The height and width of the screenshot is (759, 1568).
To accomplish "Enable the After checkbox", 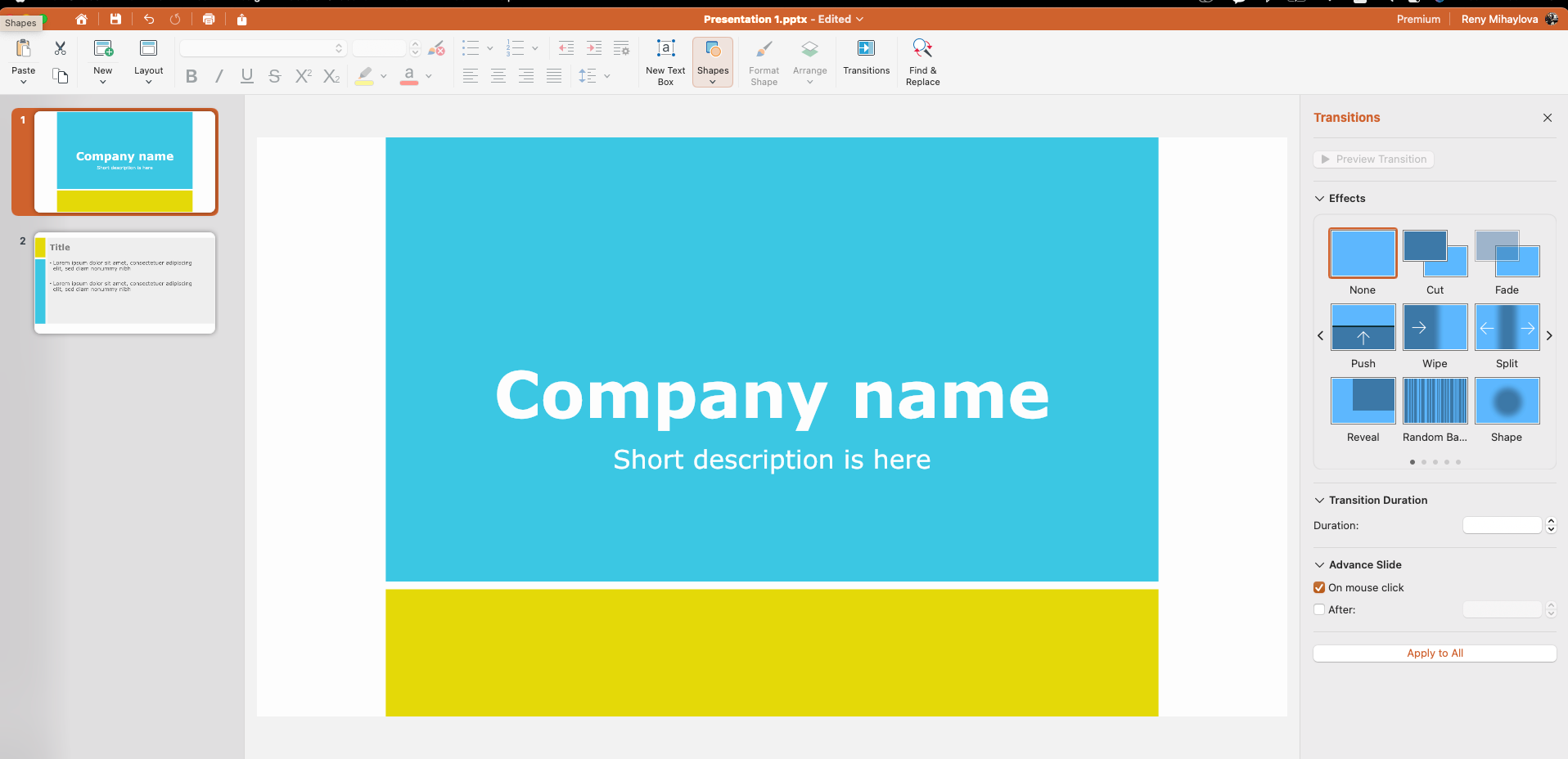I will pyautogui.click(x=1319, y=609).
